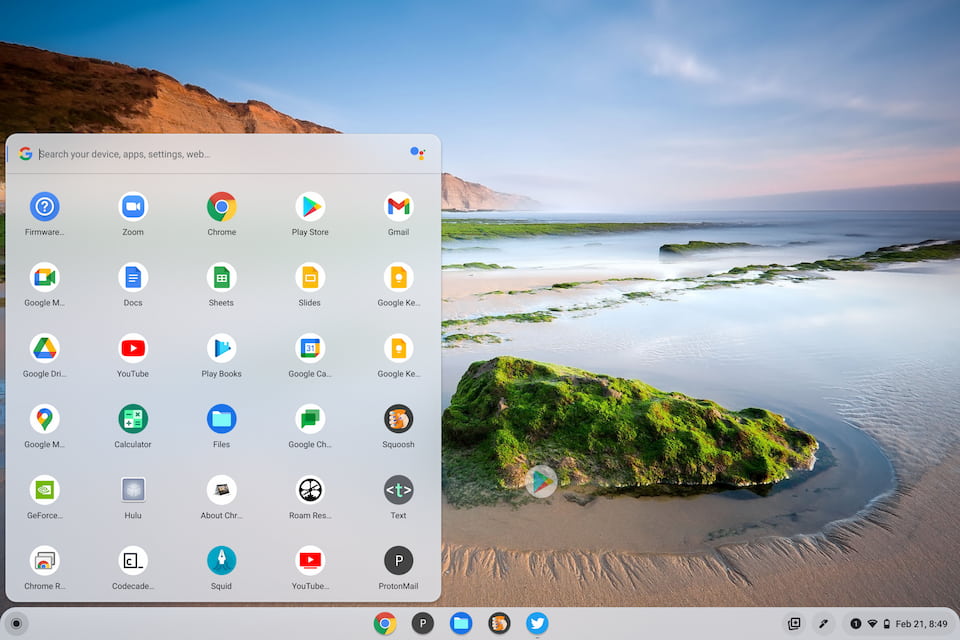Launch Roam Research
This screenshot has width=960, height=640.
[x=310, y=490]
